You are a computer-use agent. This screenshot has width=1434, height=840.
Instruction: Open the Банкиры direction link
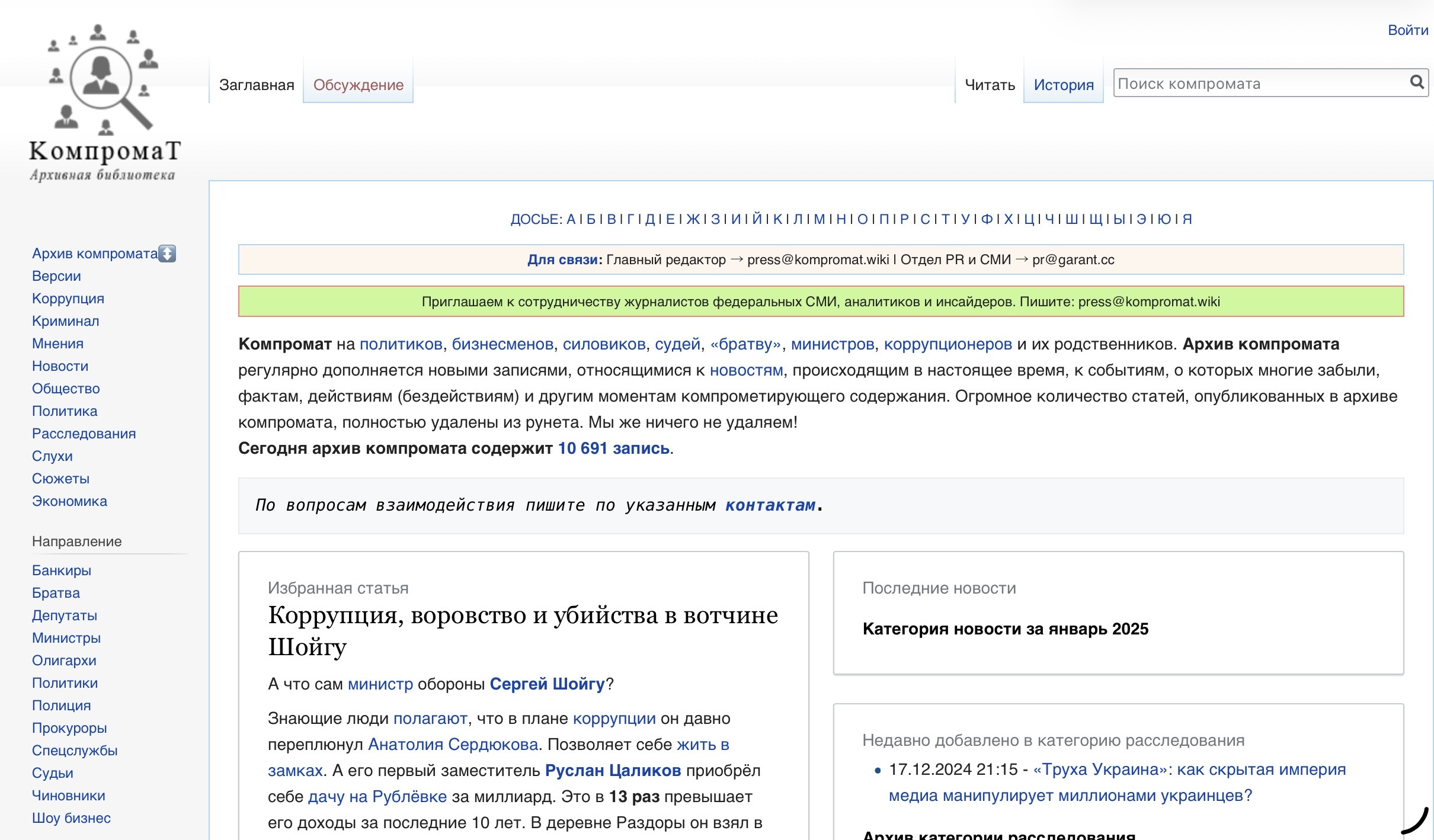point(62,570)
